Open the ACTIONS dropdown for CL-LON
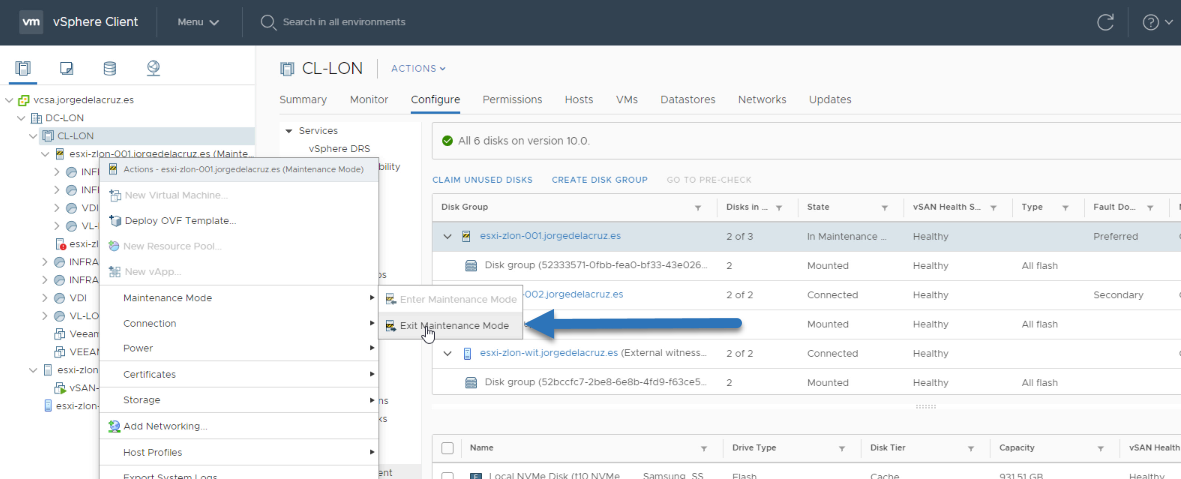This screenshot has width=1181, height=479. tap(418, 69)
